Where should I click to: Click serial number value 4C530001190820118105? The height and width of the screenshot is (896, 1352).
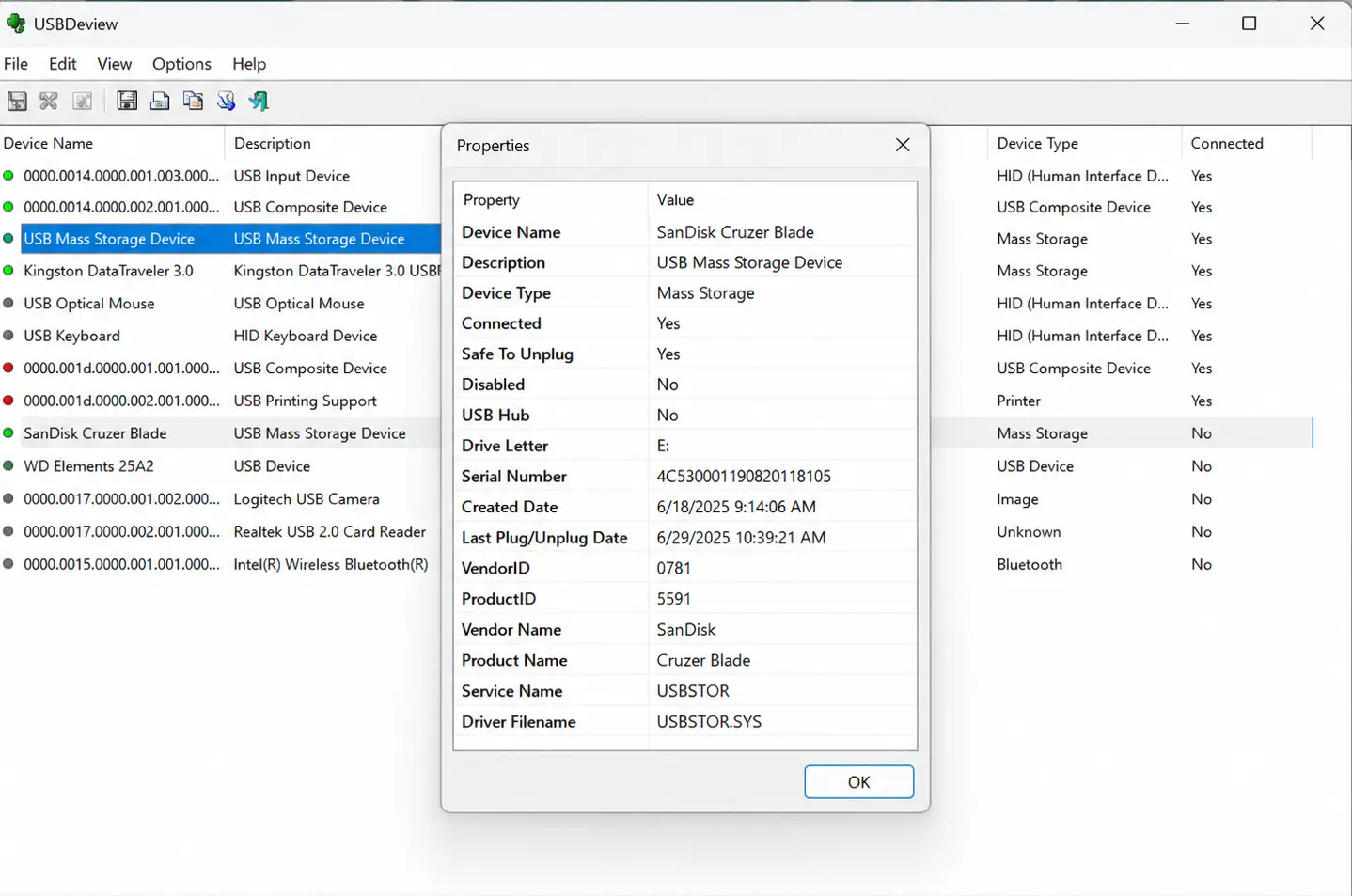744,477
